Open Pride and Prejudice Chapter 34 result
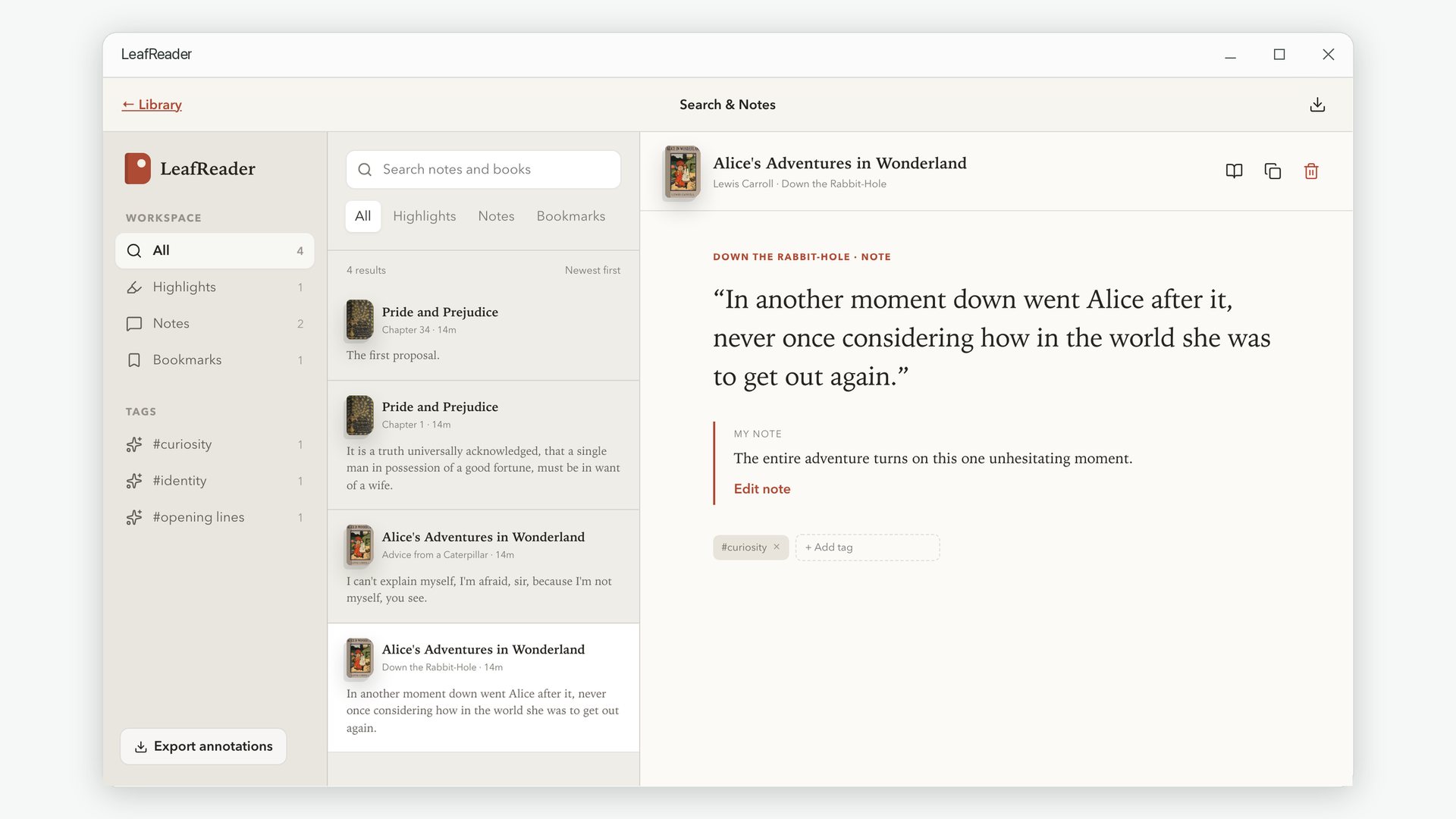 [483, 334]
